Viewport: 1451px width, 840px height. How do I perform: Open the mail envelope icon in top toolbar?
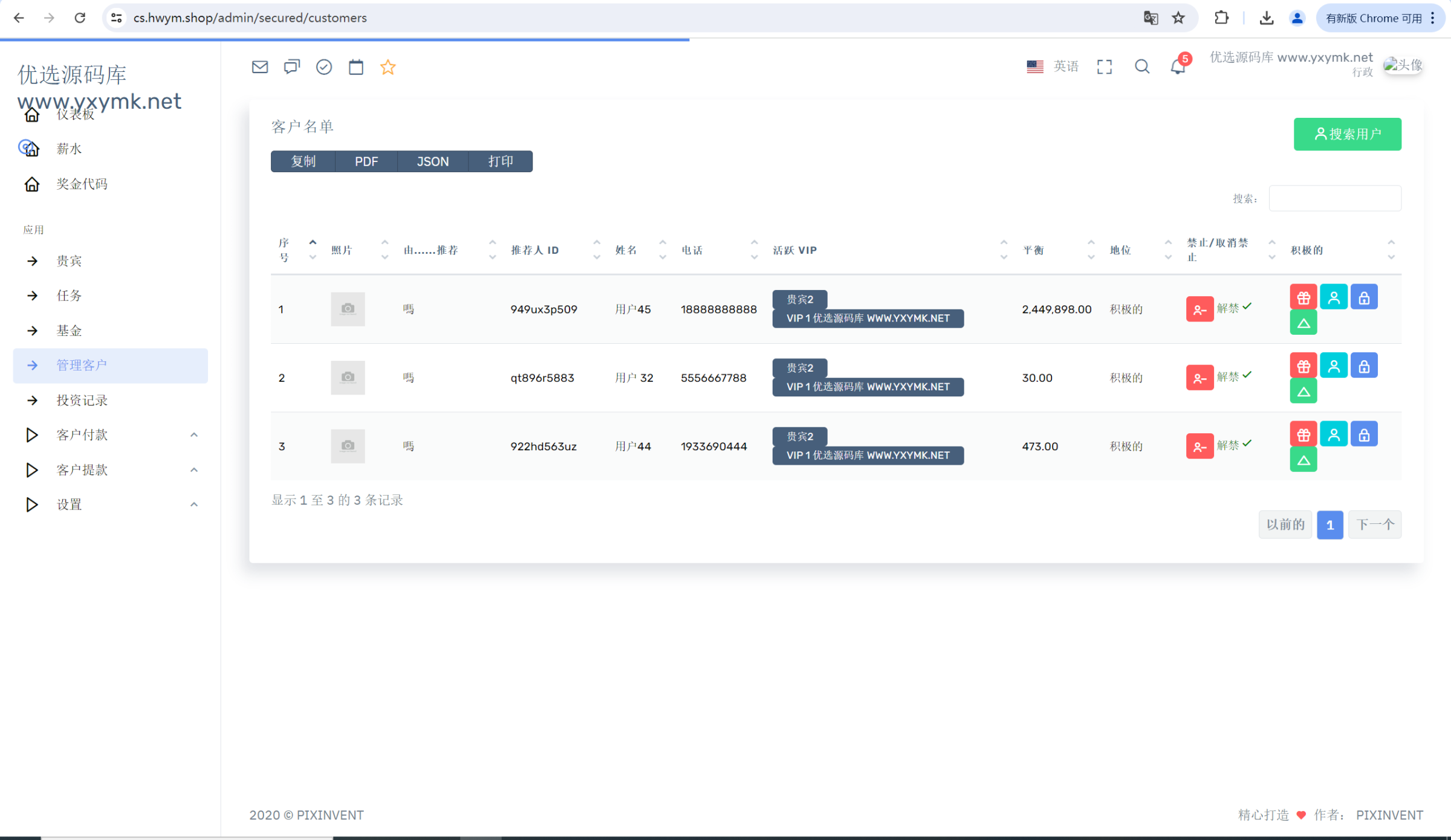coord(260,67)
